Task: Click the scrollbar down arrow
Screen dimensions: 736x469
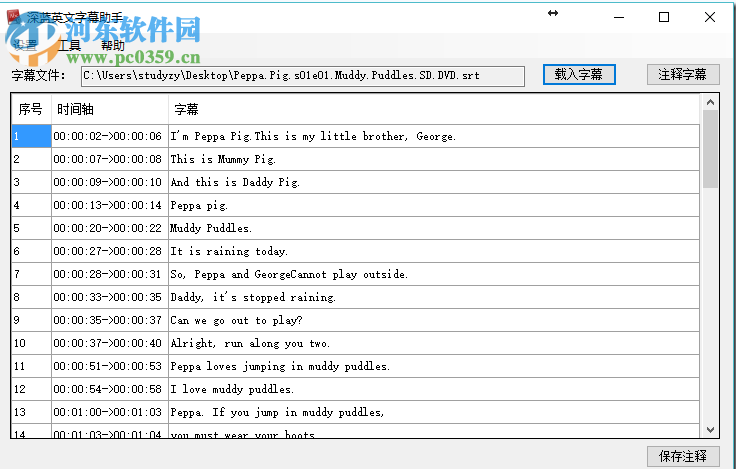Action: pos(710,430)
